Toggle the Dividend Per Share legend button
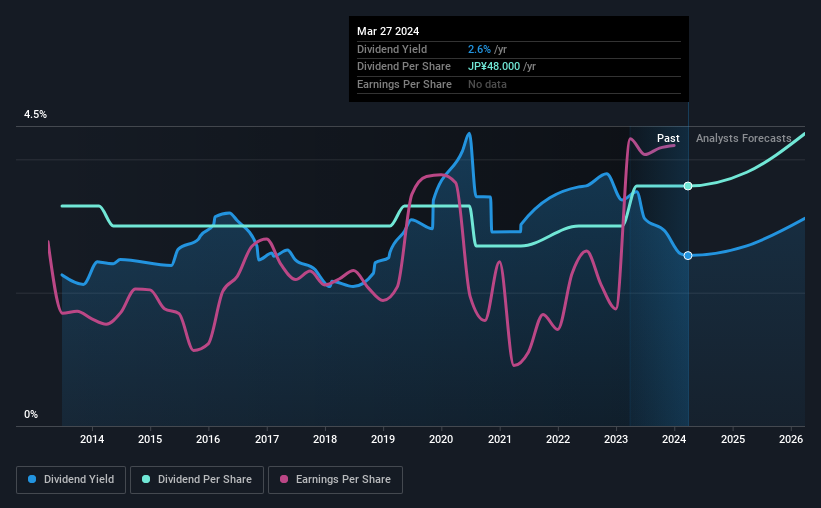821x508 pixels. click(197, 480)
